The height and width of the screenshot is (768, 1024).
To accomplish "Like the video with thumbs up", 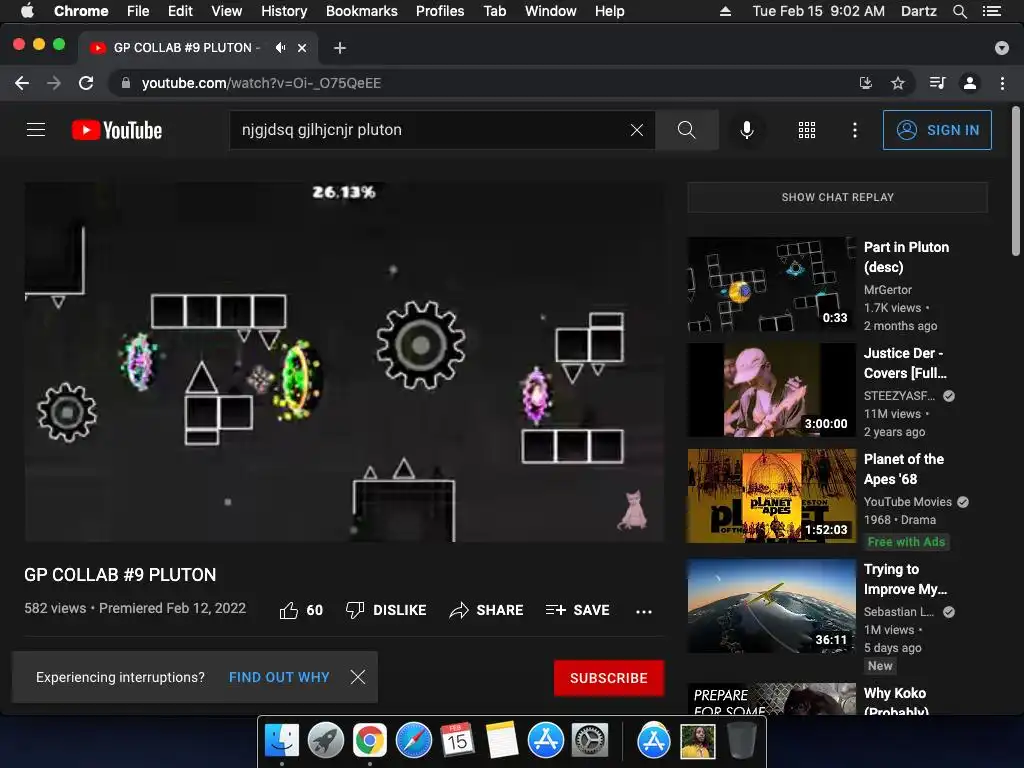I will [301, 610].
